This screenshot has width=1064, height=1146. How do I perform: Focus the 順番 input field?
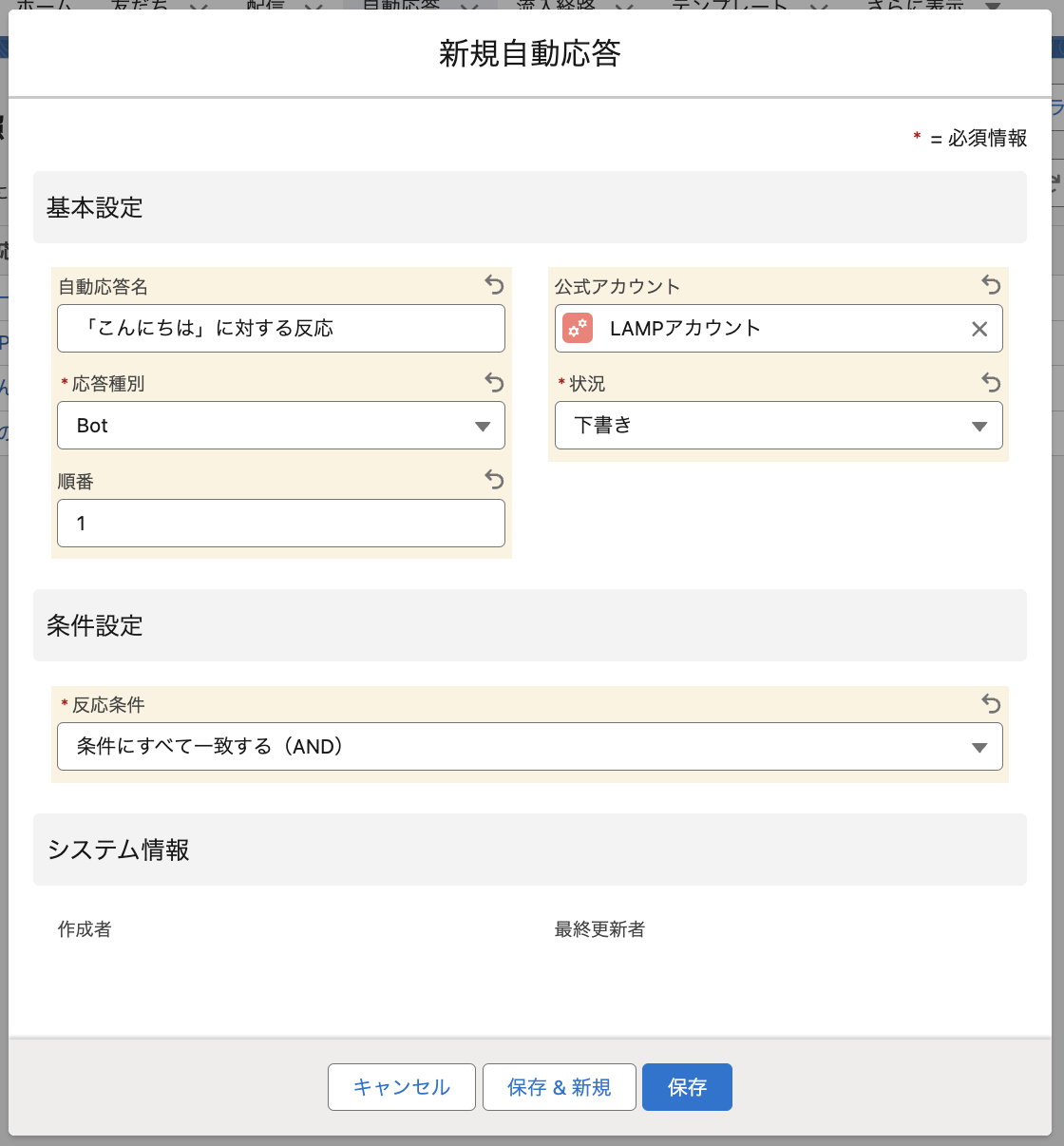(280, 524)
